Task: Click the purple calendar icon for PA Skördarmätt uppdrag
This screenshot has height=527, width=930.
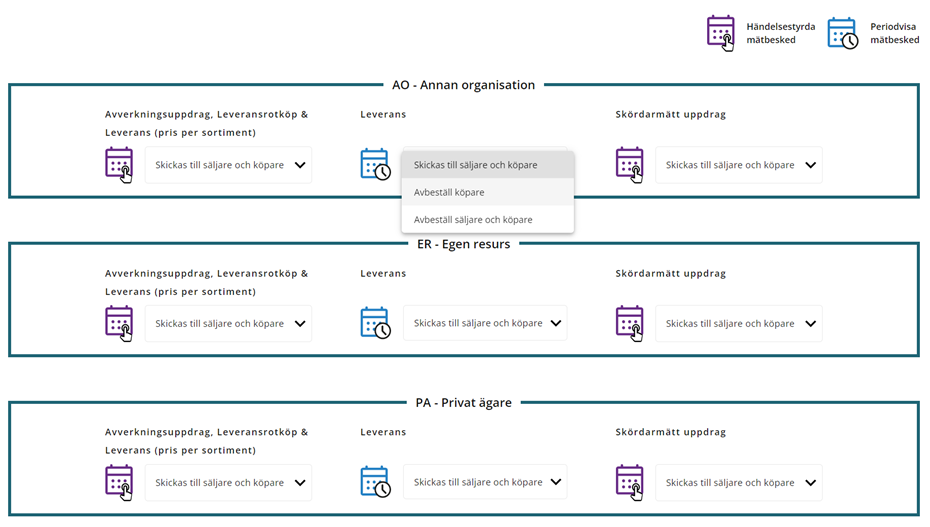Action: [630, 483]
